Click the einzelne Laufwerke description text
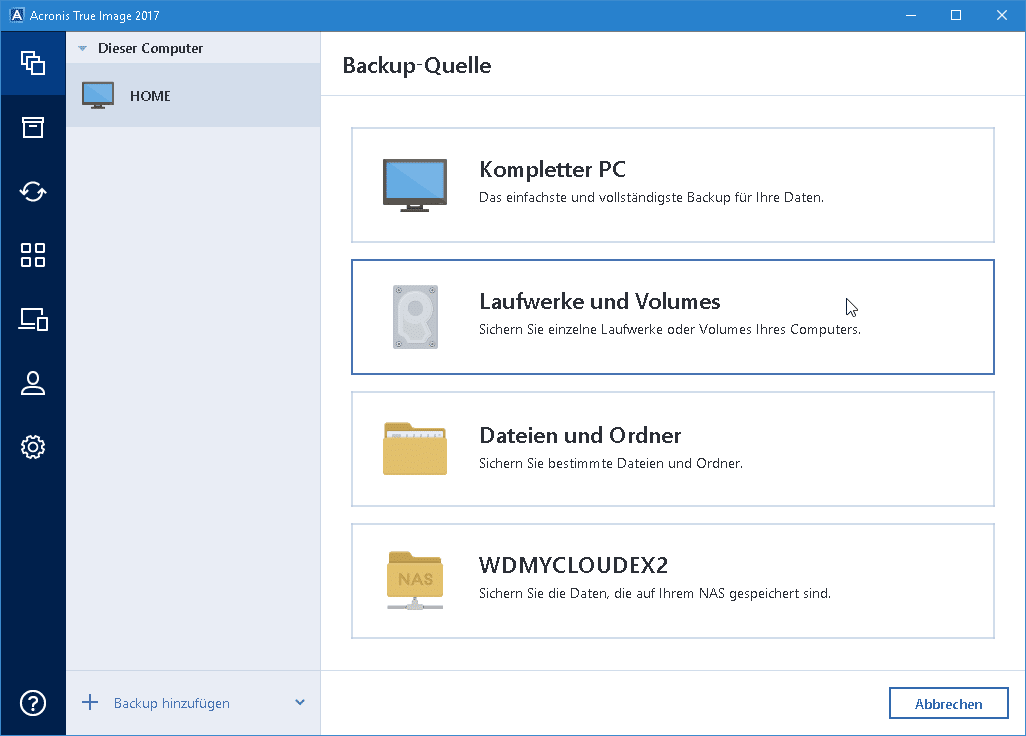This screenshot has height=736, width=1026. 669,329
